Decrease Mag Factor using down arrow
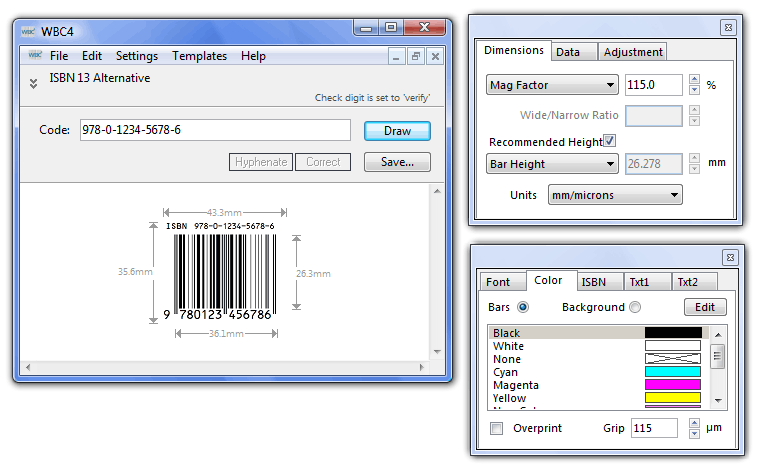The width and height of the screenshot is (758, 472). point(695,91)
